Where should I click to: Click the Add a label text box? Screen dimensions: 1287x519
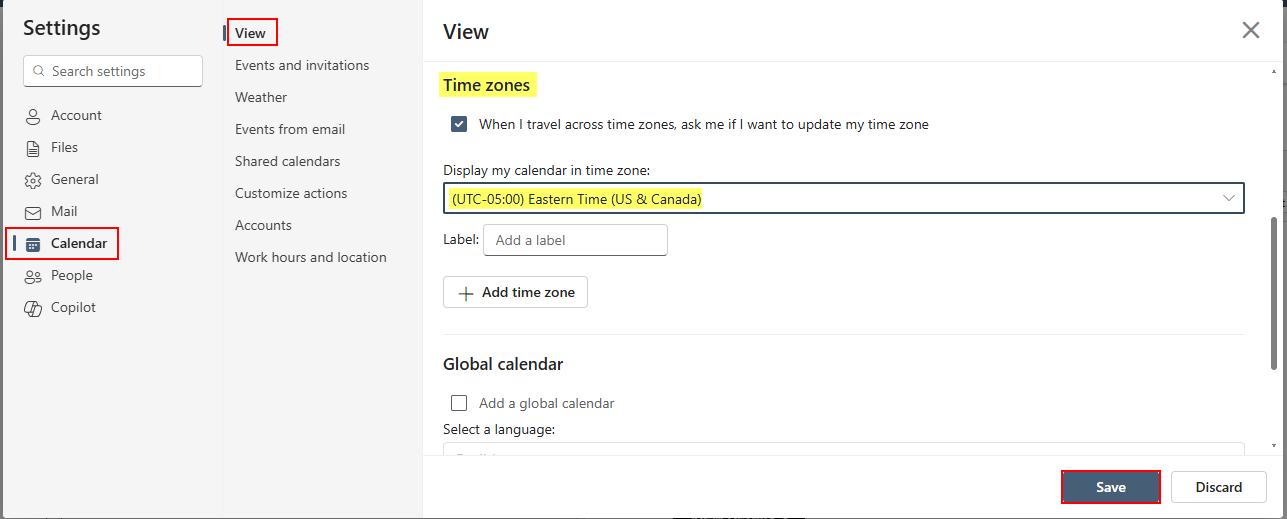coord(575,240)
